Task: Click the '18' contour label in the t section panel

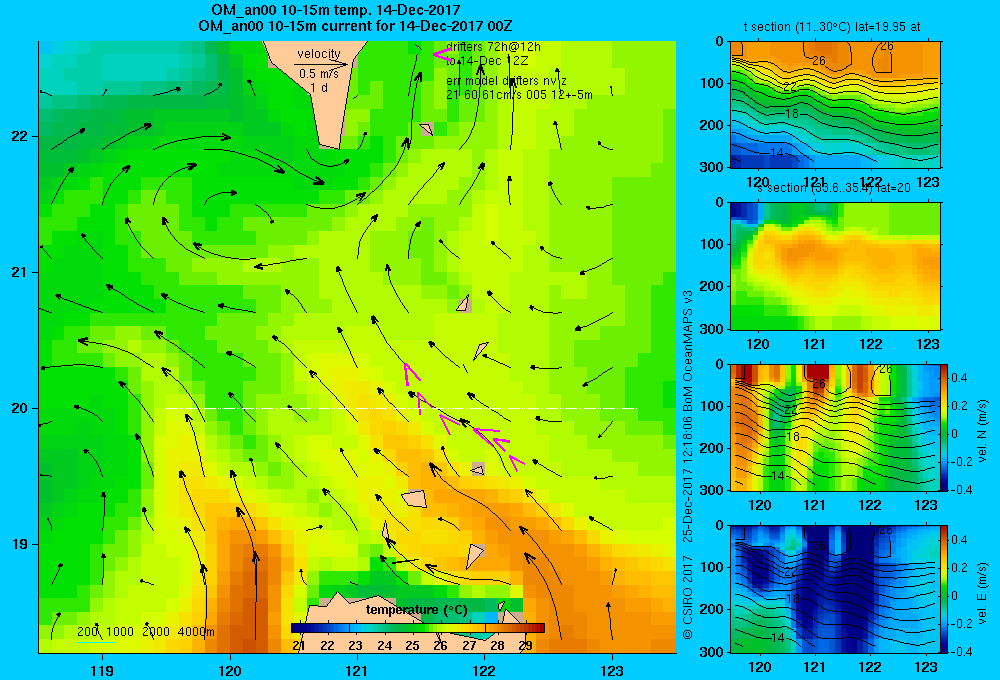Action: click(x=791, y=114)
